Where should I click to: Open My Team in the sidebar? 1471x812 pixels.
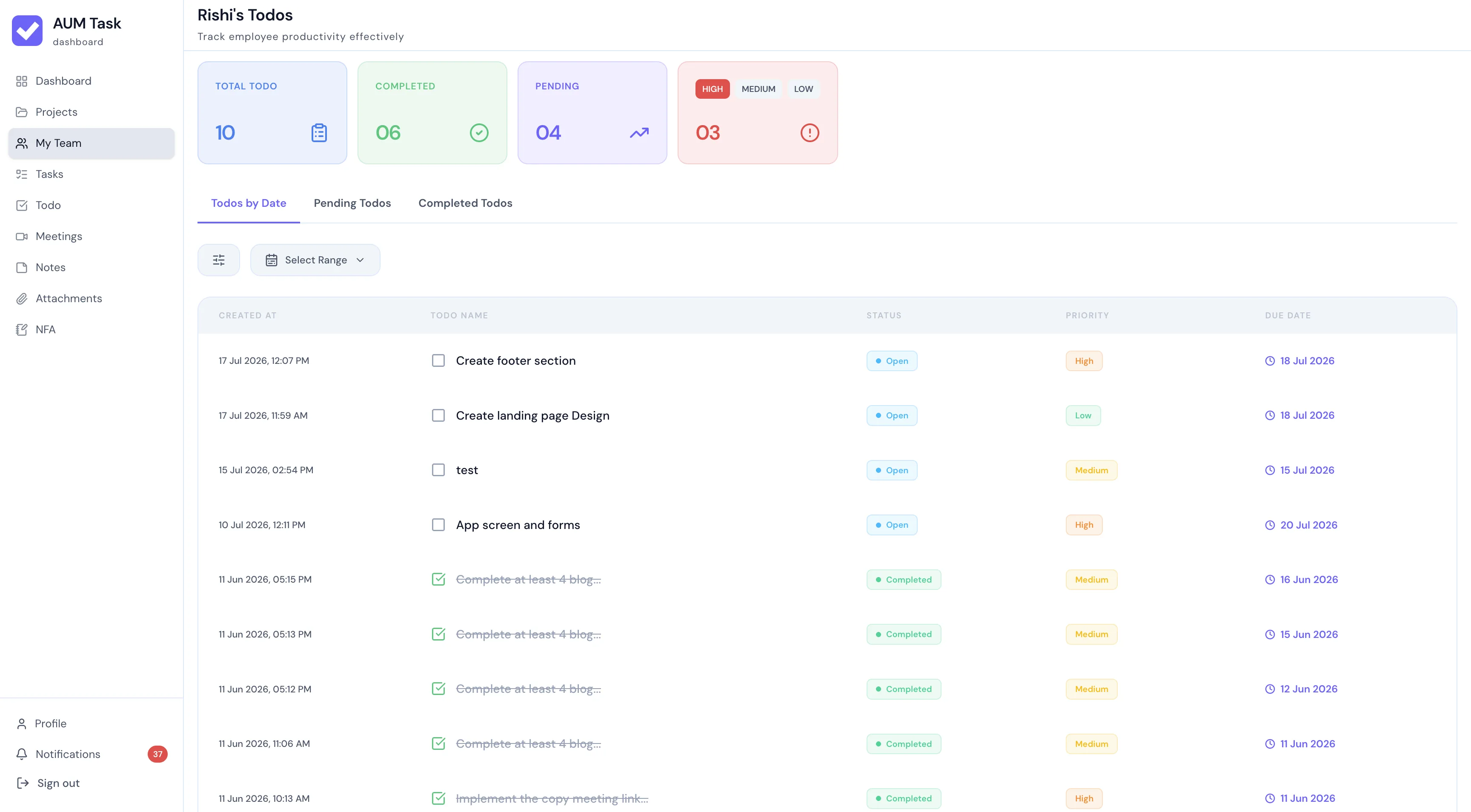[x=92, y=143]
